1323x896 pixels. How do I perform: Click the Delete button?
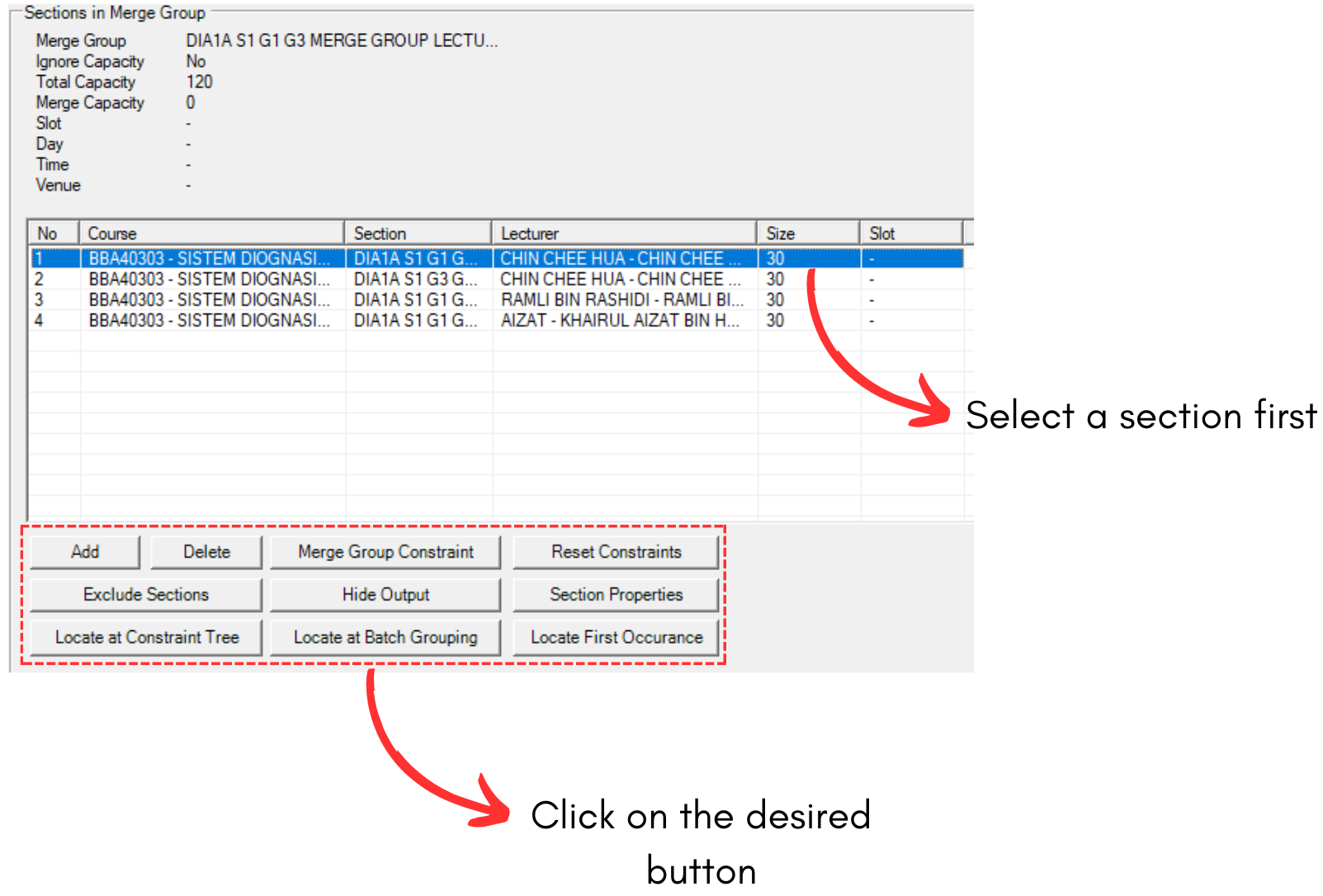tap(206, 552)
